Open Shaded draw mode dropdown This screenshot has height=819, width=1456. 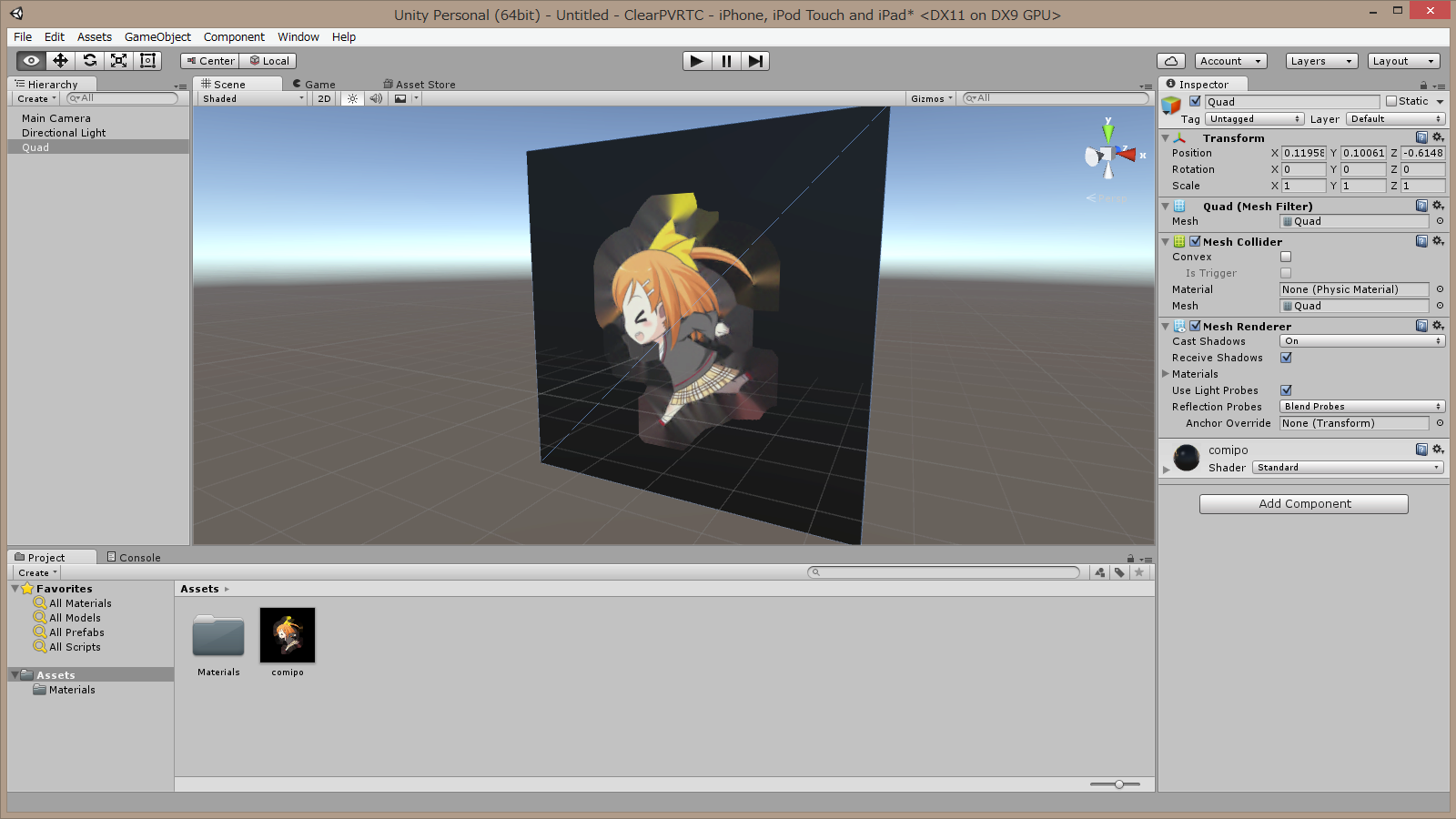click(252, 98)
